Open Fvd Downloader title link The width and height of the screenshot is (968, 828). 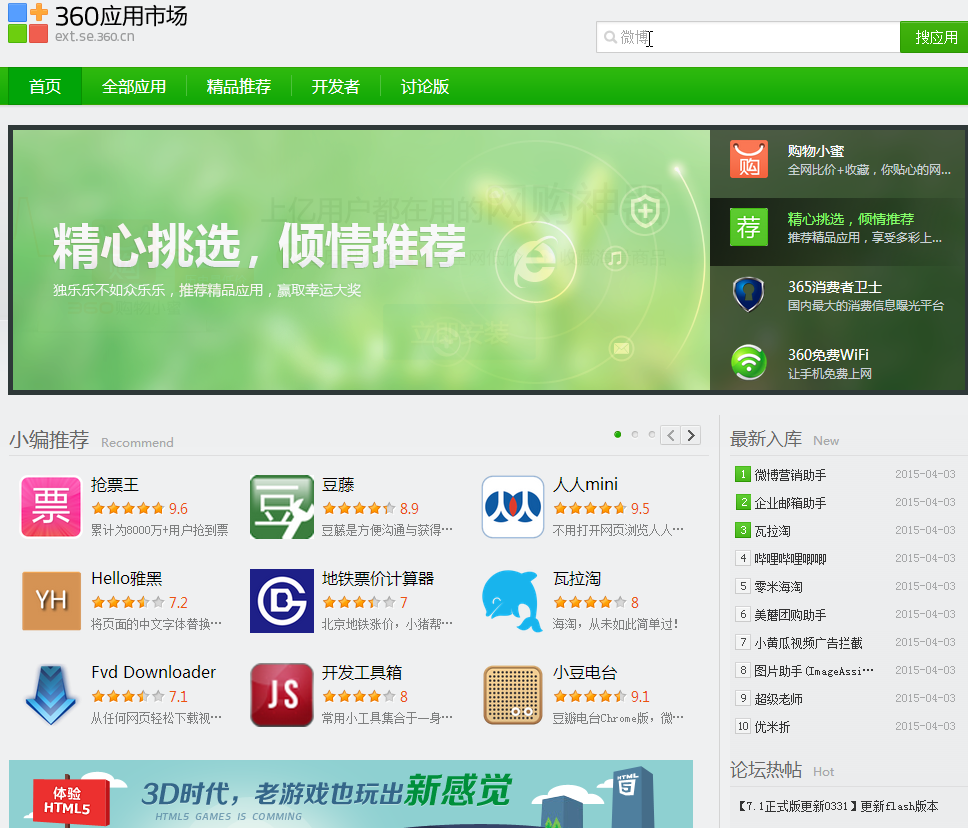tap(153, 672)
